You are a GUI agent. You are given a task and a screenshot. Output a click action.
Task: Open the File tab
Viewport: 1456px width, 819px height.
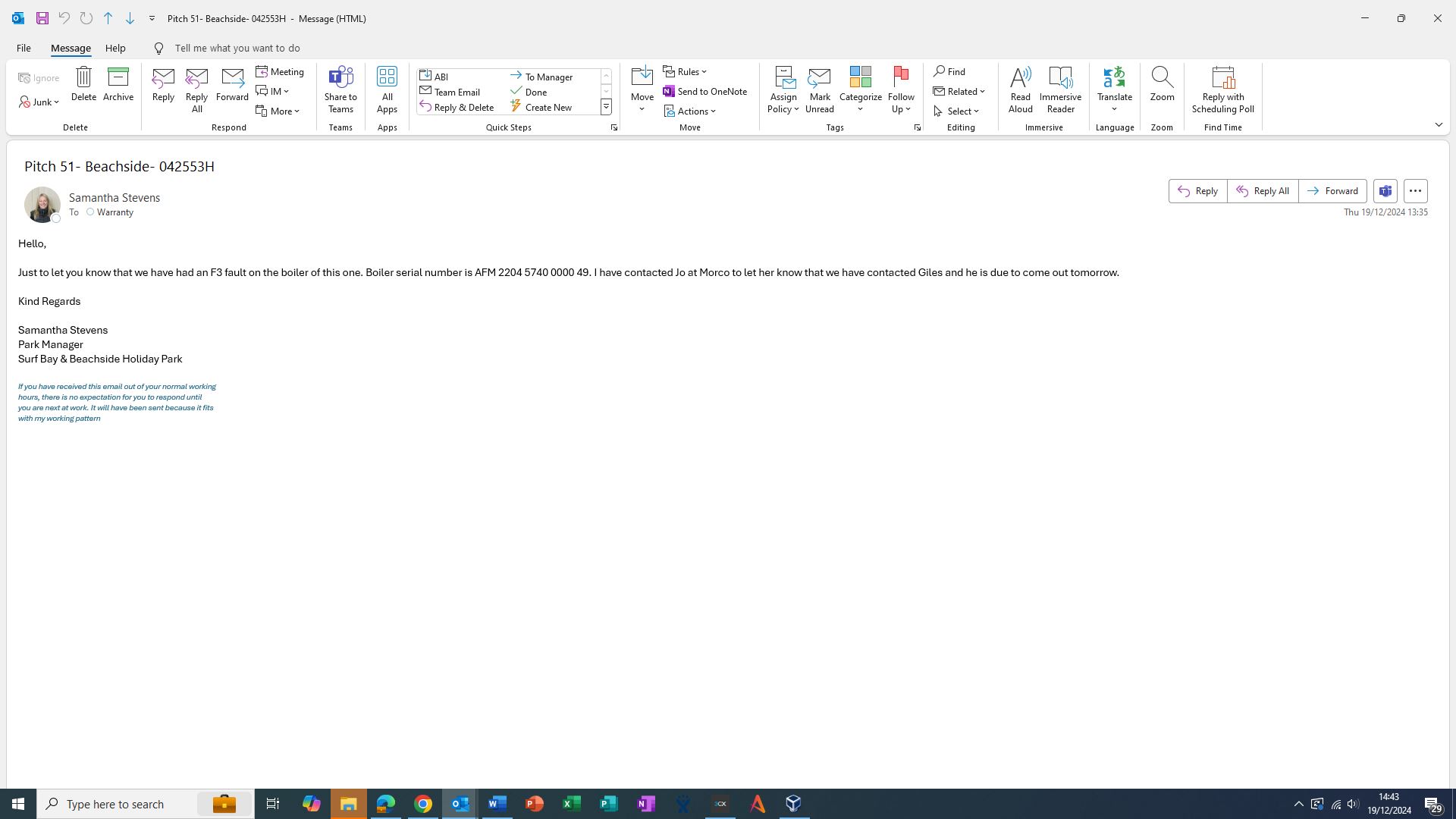(24, 48)
